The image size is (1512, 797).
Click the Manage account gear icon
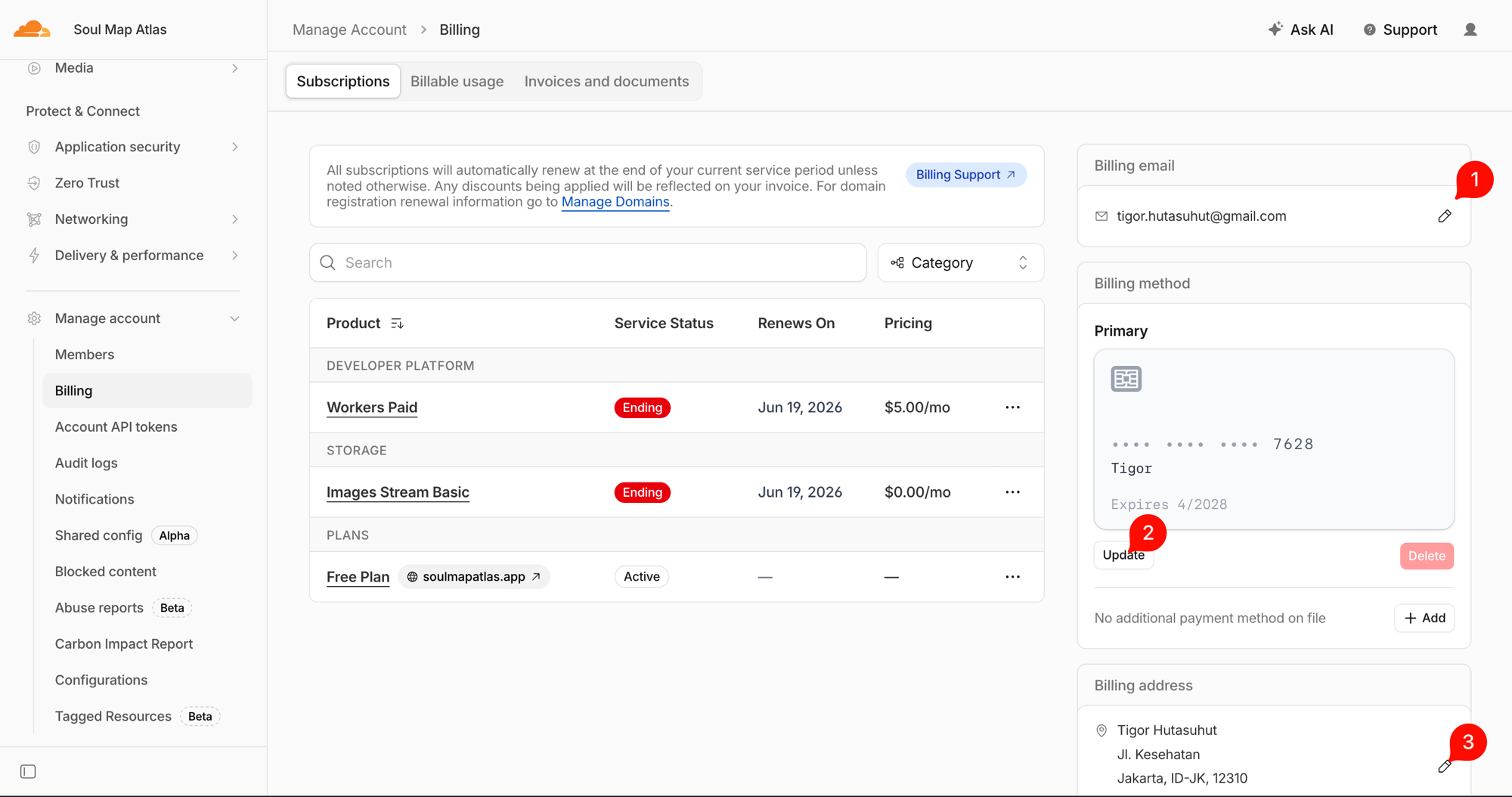click(x=34, y=318)
